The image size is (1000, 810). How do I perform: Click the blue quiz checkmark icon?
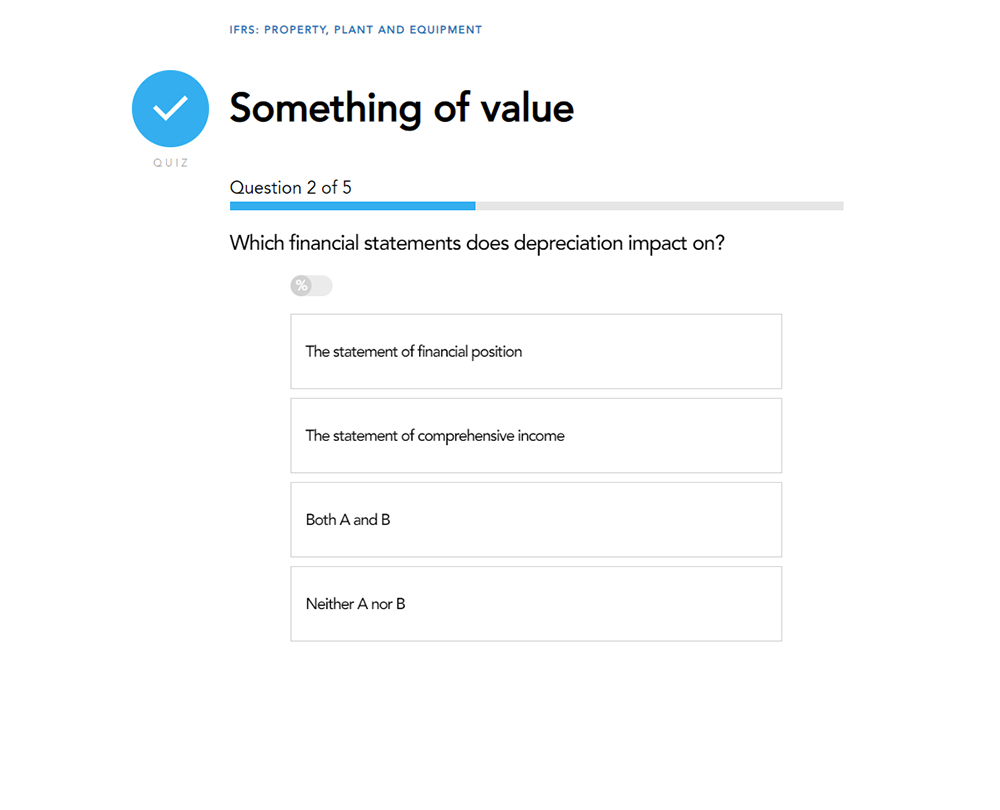coord(170,108)
